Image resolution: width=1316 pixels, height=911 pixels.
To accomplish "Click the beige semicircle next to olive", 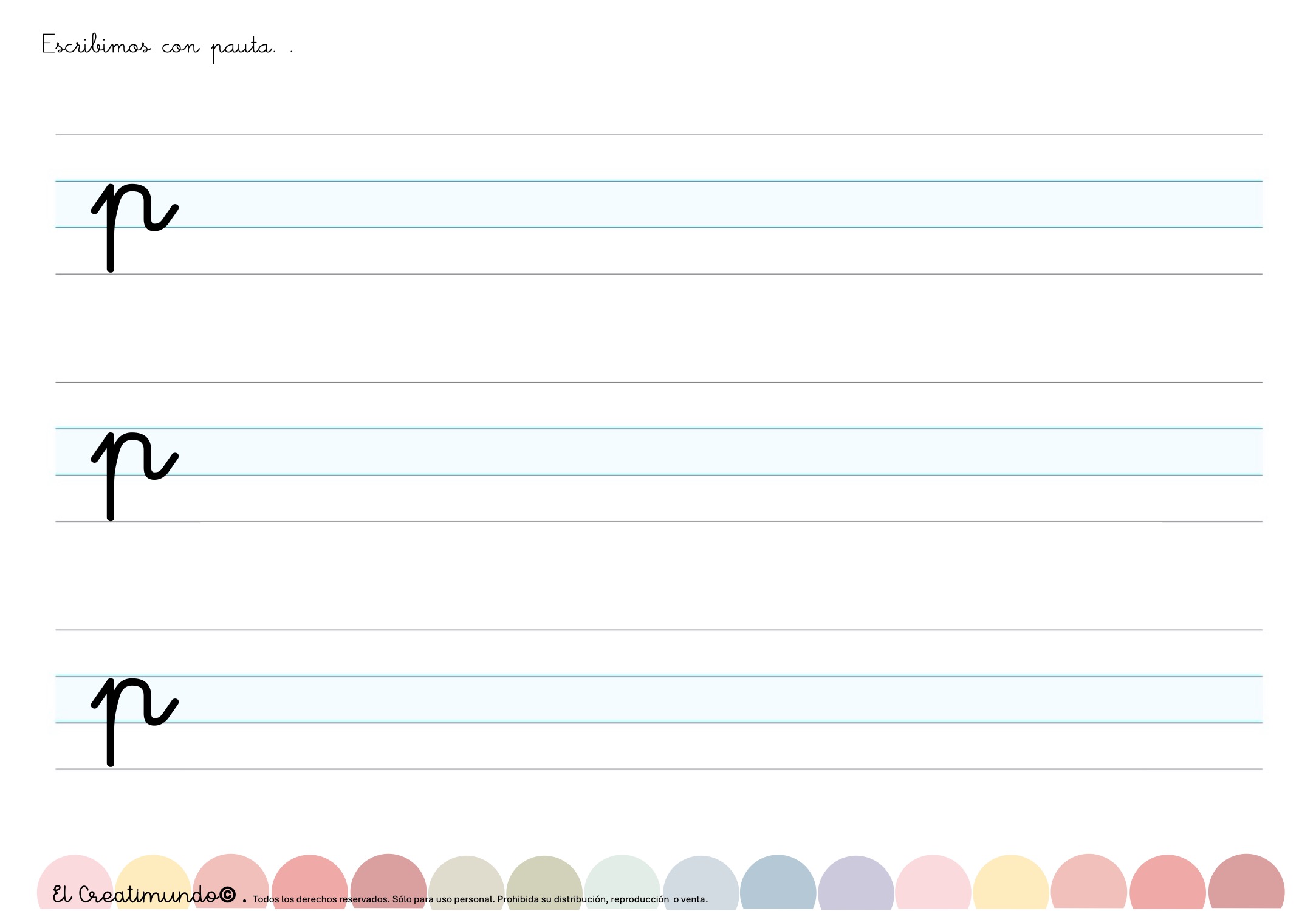I will (467, 875).
